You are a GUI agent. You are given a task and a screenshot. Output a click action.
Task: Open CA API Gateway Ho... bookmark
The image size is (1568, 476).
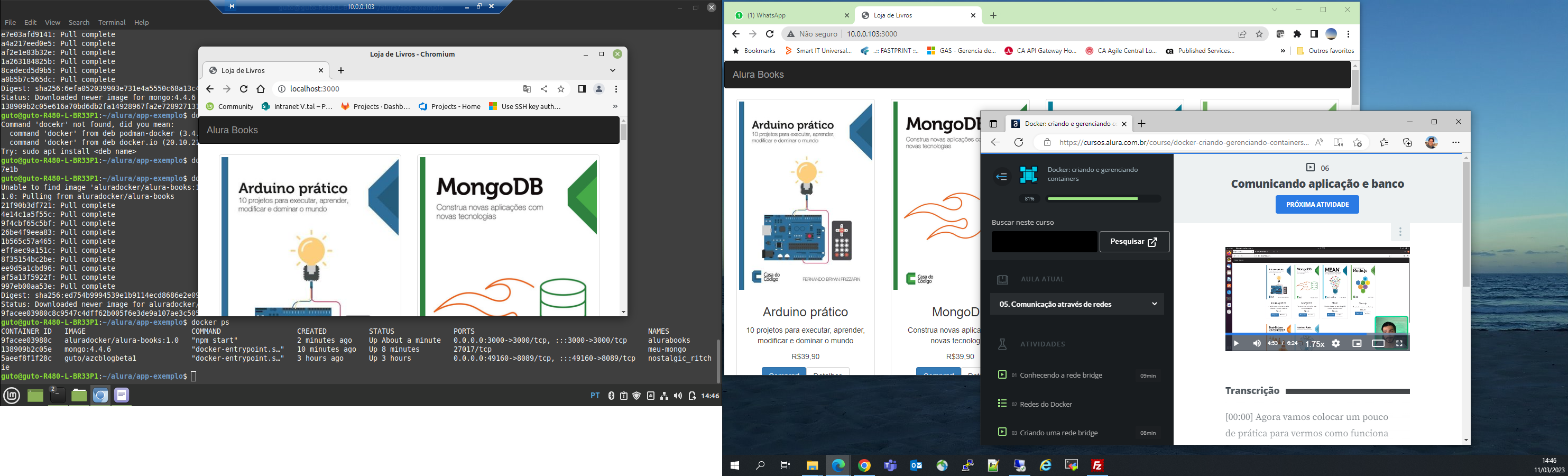tap(1040, 51)
